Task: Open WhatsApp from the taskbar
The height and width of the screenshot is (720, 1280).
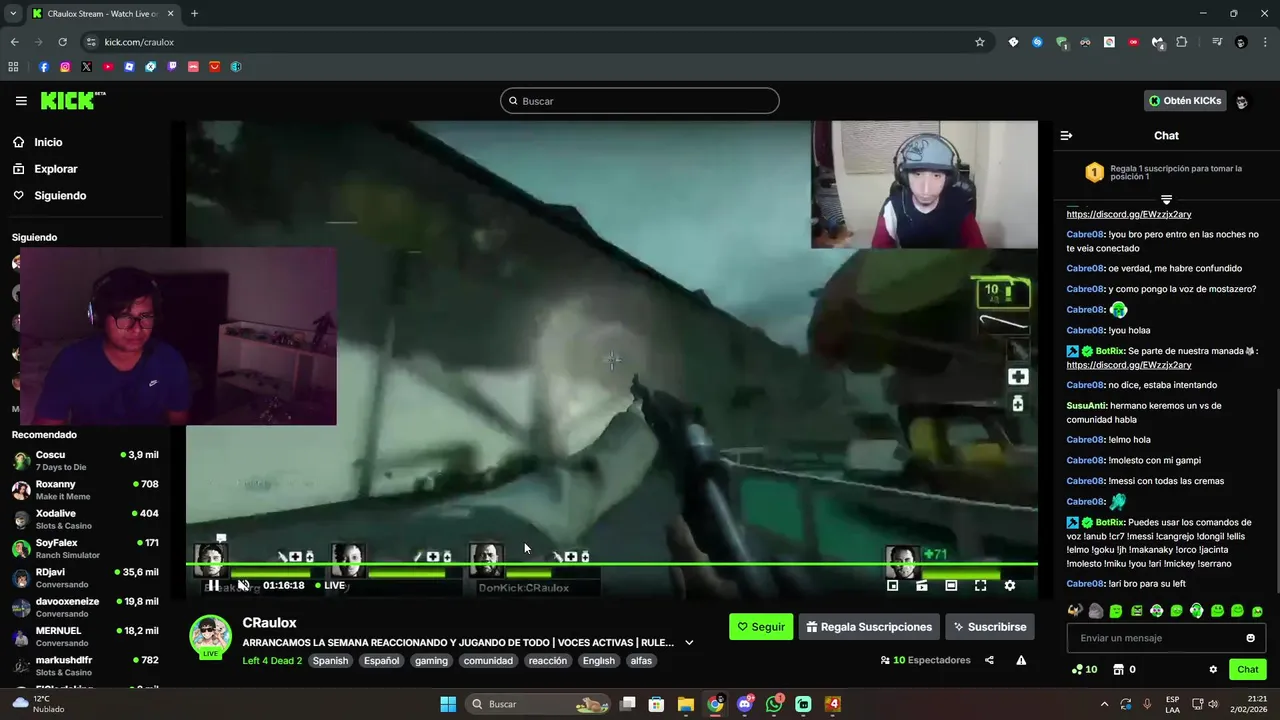Action: (774, 704)
